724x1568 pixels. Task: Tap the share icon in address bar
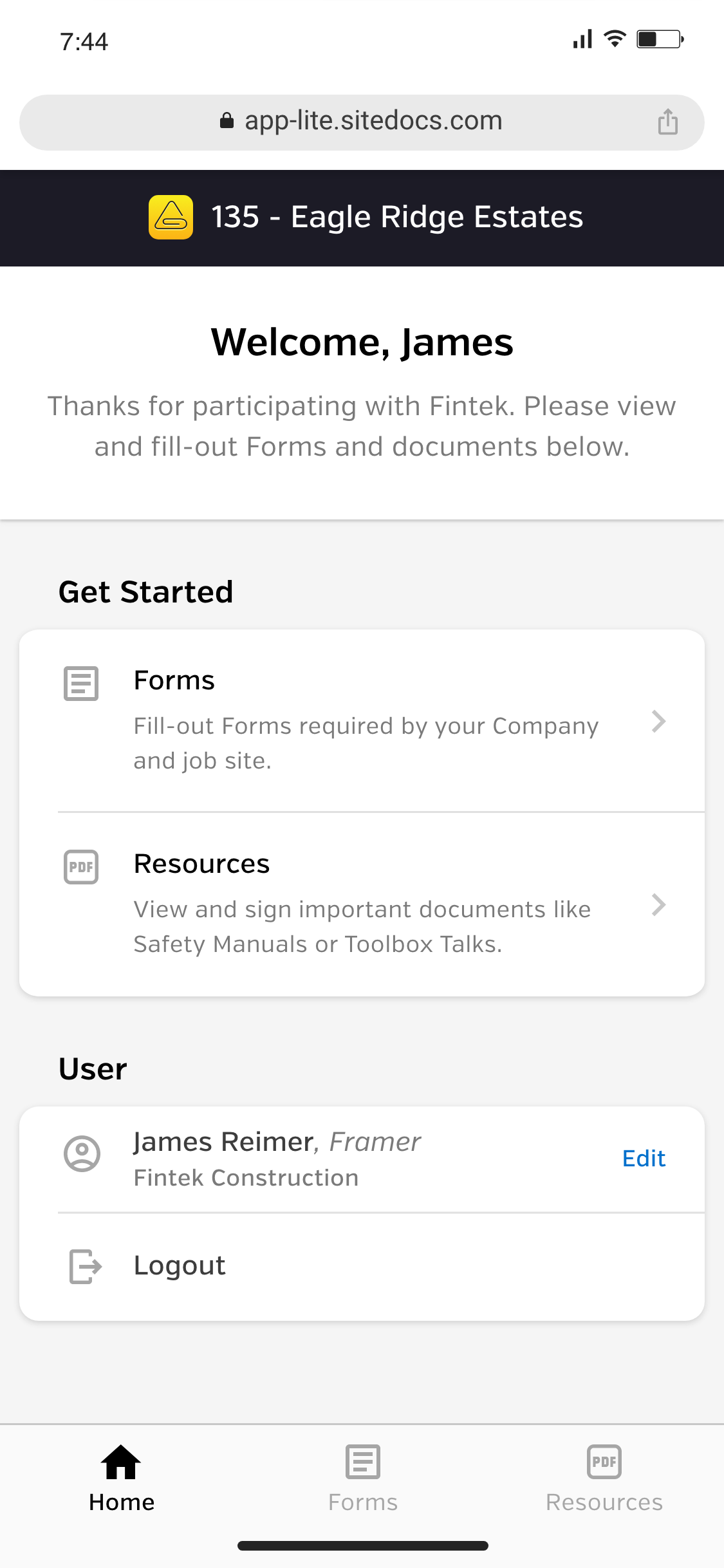tap(668, 122)
